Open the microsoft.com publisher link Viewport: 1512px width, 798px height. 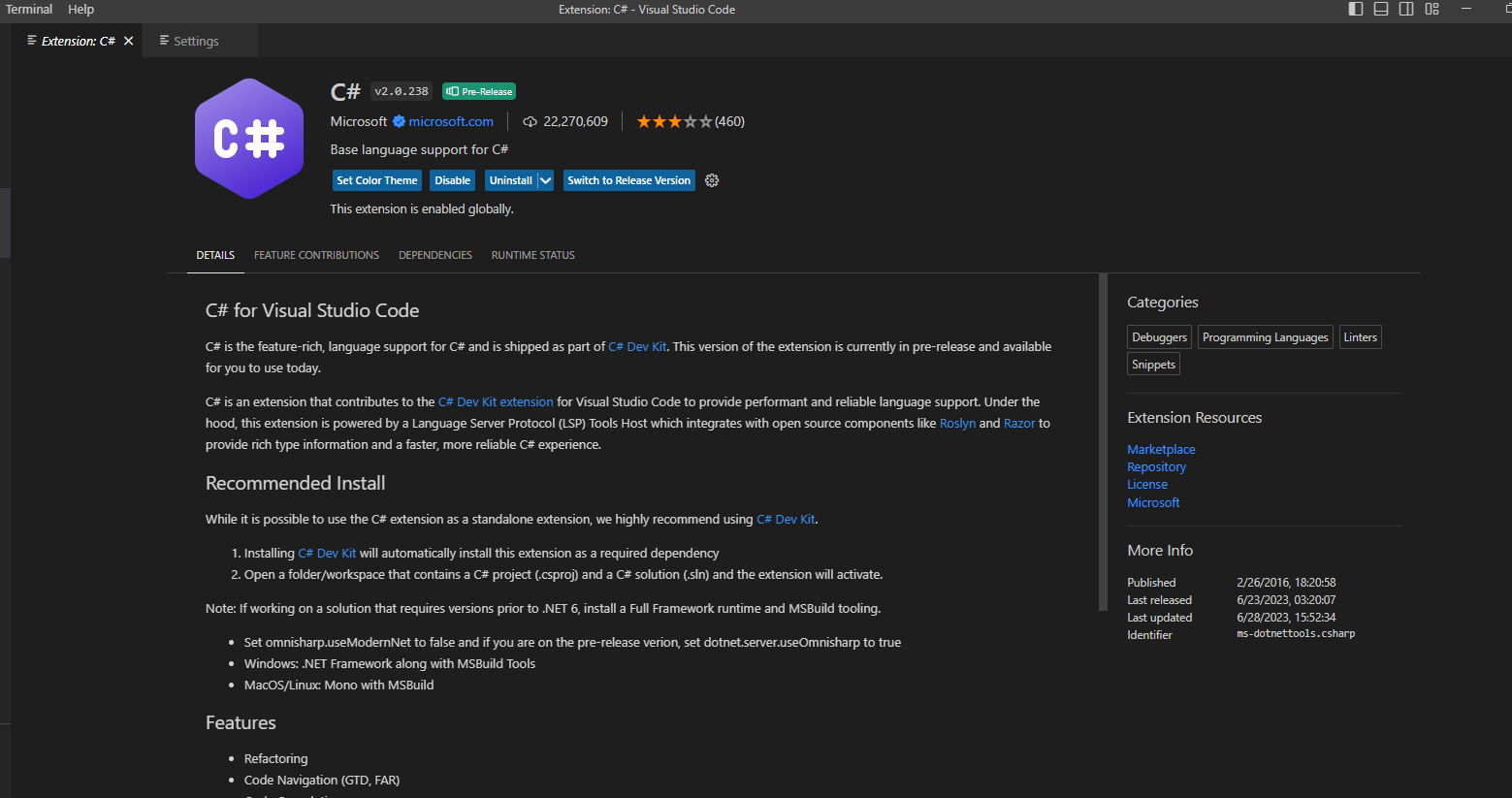tap(451, 121)
